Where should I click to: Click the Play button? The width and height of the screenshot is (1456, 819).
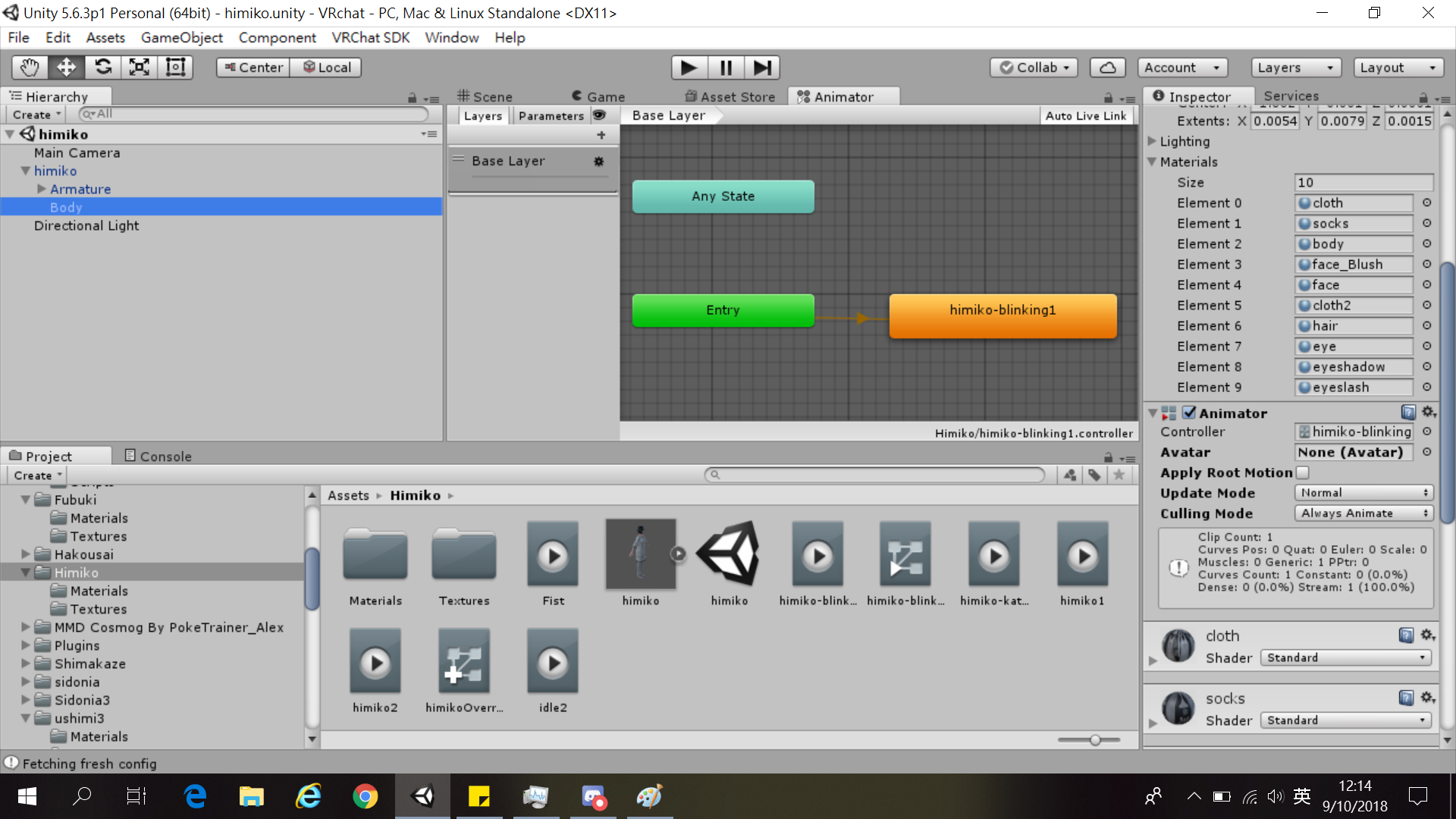click(x=689, y=67)
